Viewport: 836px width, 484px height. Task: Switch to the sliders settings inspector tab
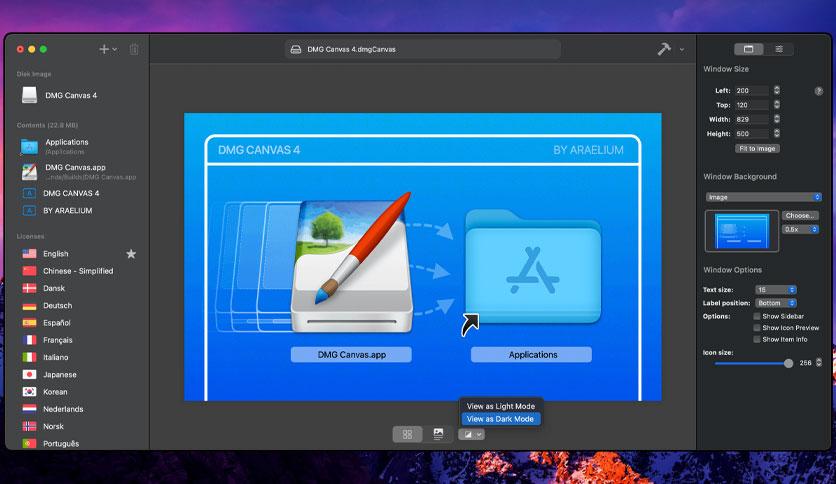coord(779,49)
